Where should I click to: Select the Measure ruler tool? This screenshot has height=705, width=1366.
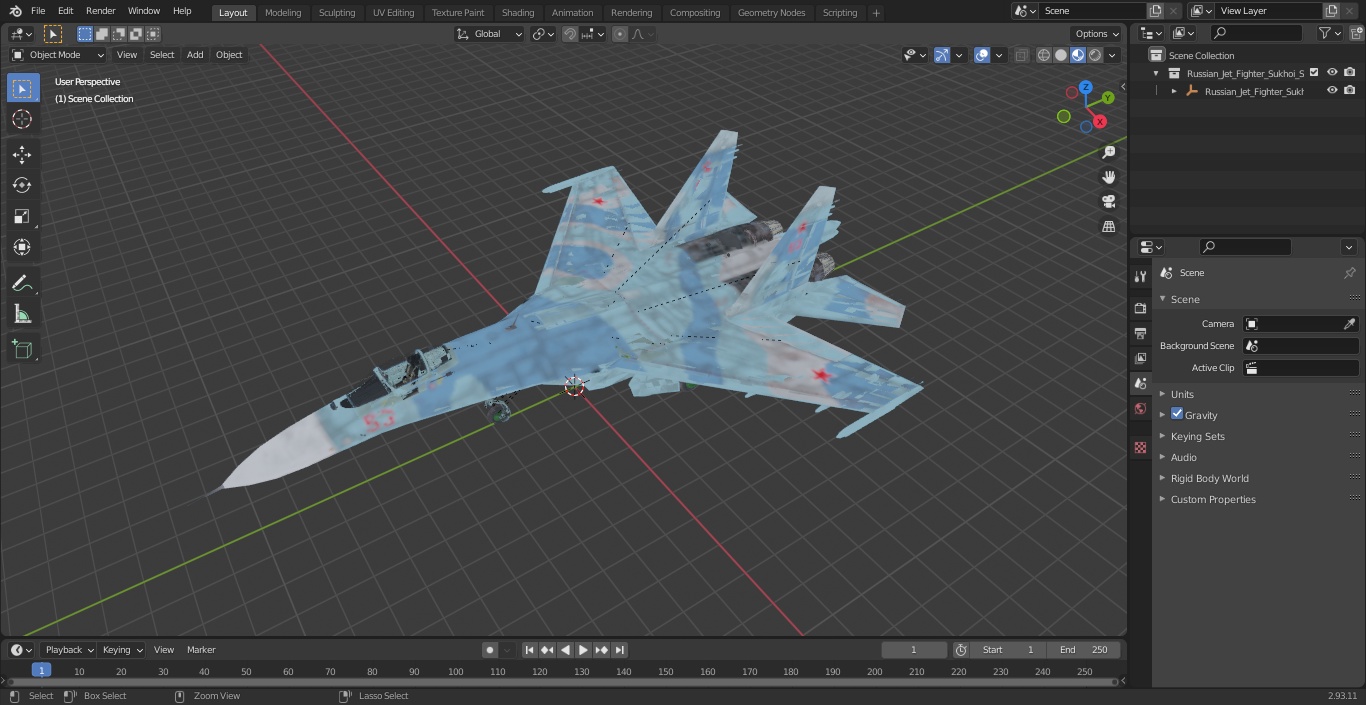[x=22, y=315]
